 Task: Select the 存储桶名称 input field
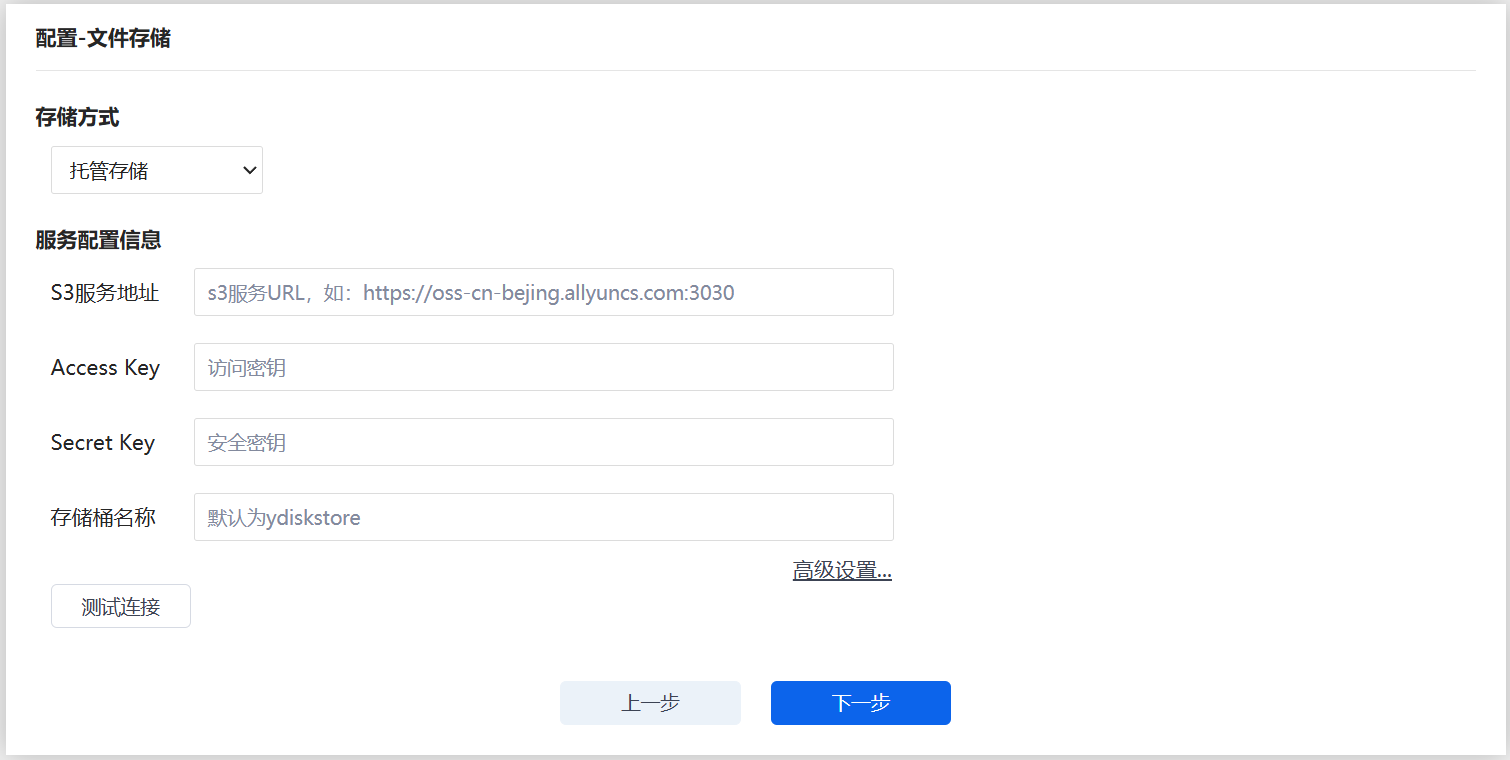tap(544, 517)
